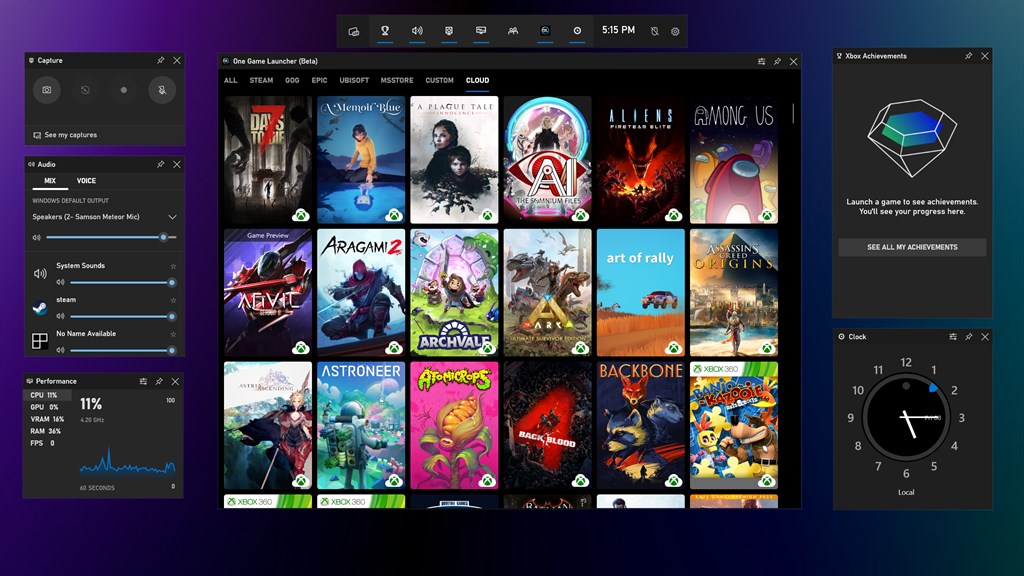Click the 5:15 PM time display
Viewport: 1024px width, 576px height.
pos(618,30)
